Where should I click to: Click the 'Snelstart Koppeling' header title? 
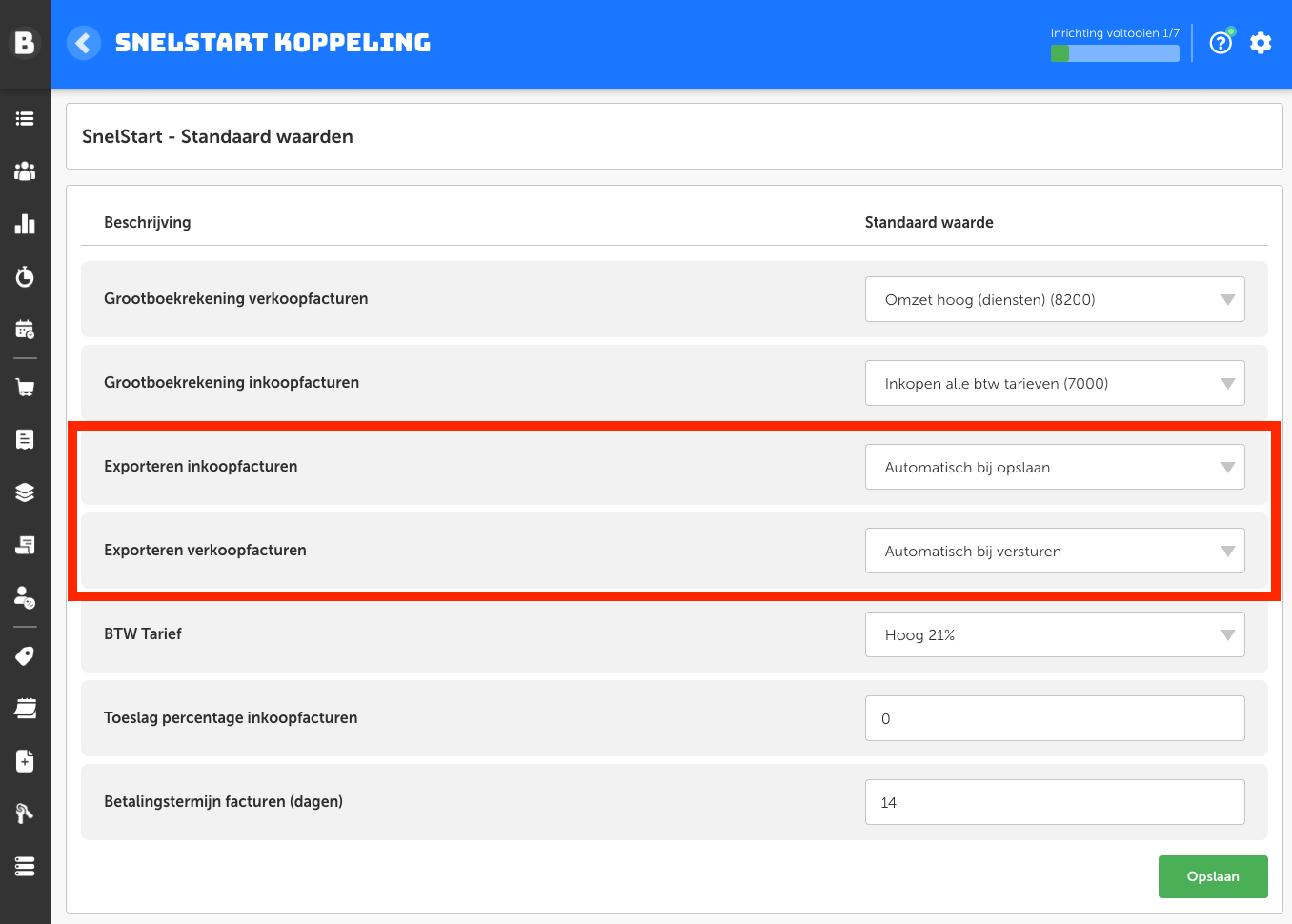(273, 43)
